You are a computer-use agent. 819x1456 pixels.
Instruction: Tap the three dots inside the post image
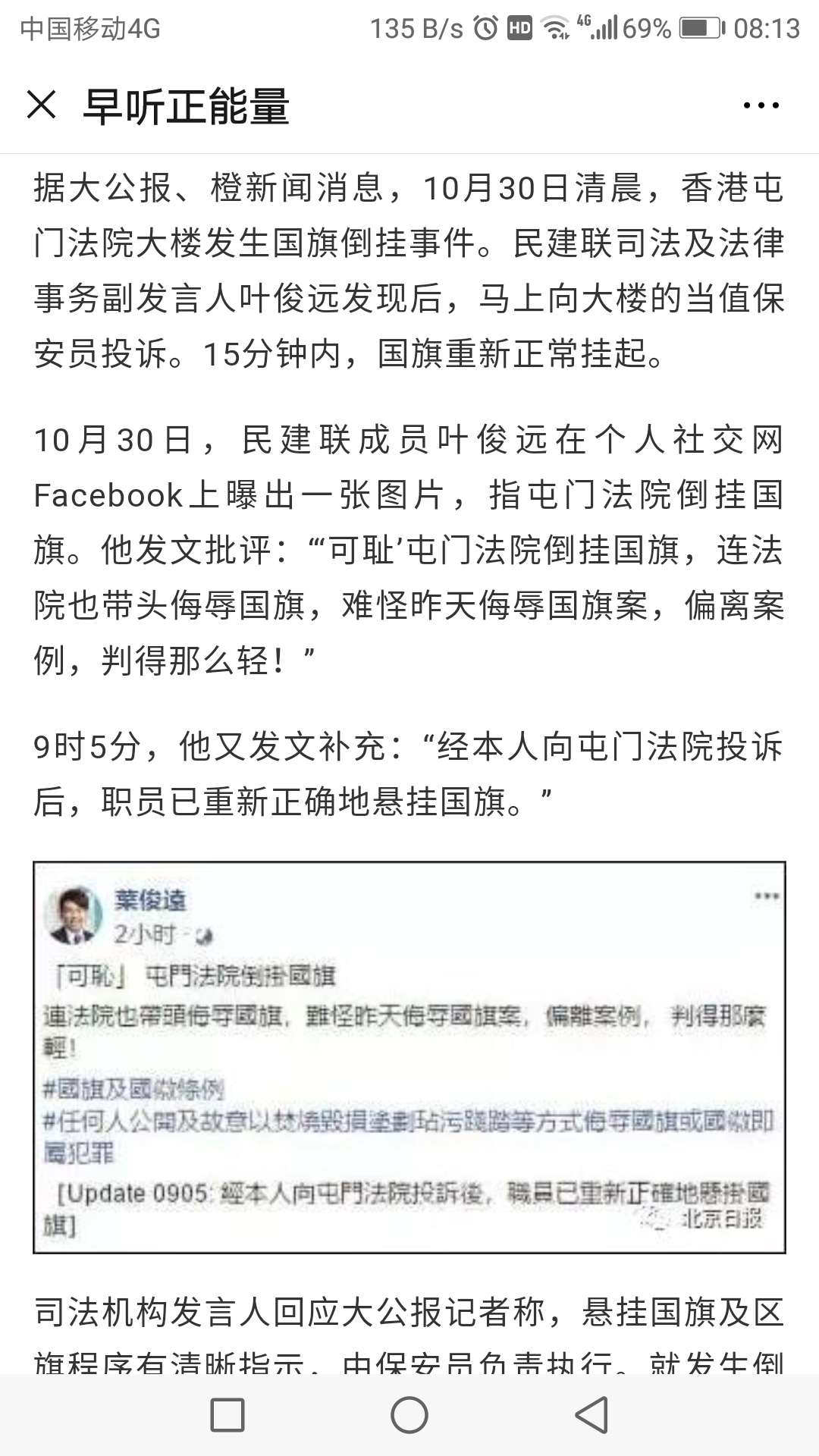click(766, 896)
